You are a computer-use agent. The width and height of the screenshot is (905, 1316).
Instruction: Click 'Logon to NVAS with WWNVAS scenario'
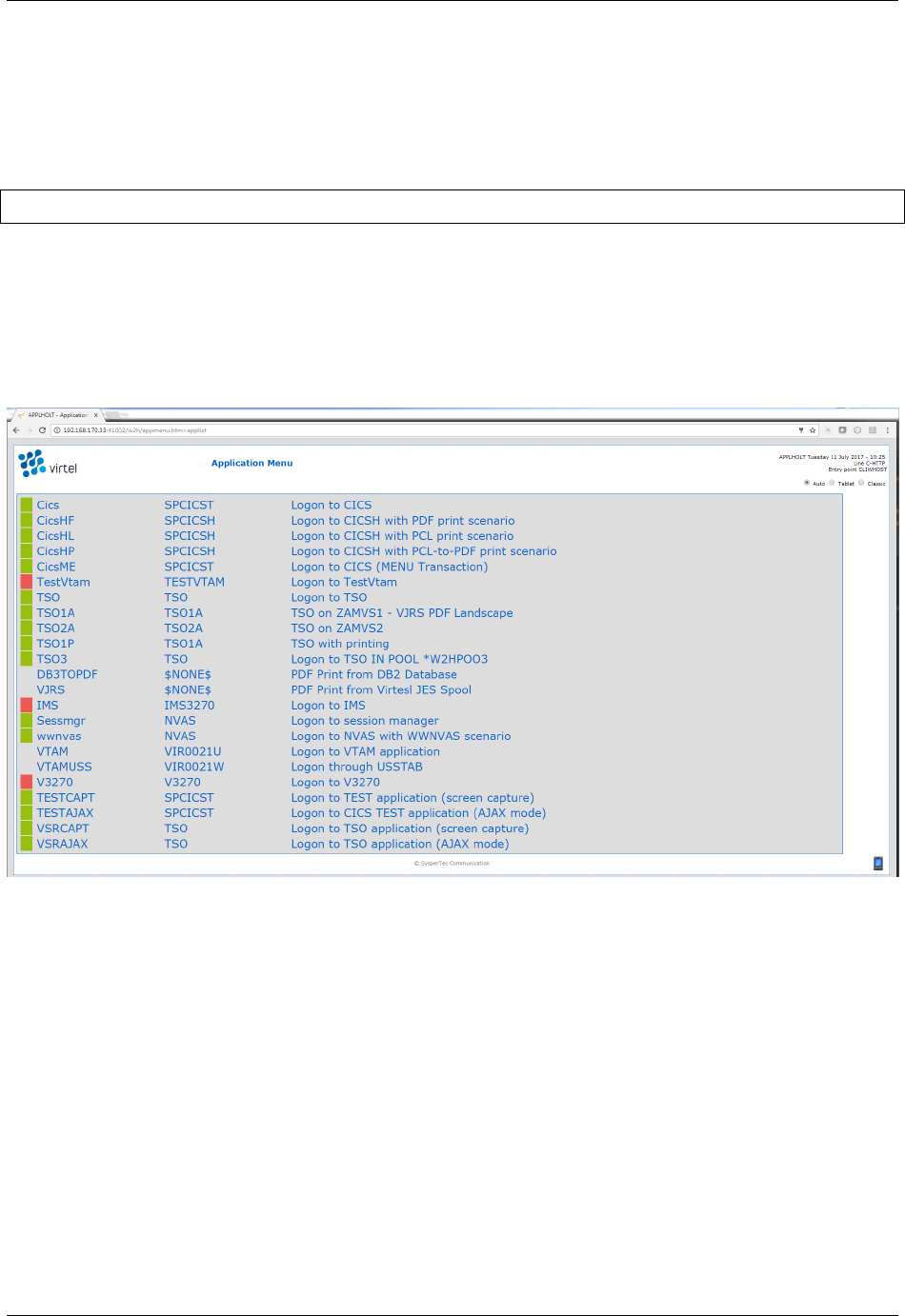click(401, 736)
